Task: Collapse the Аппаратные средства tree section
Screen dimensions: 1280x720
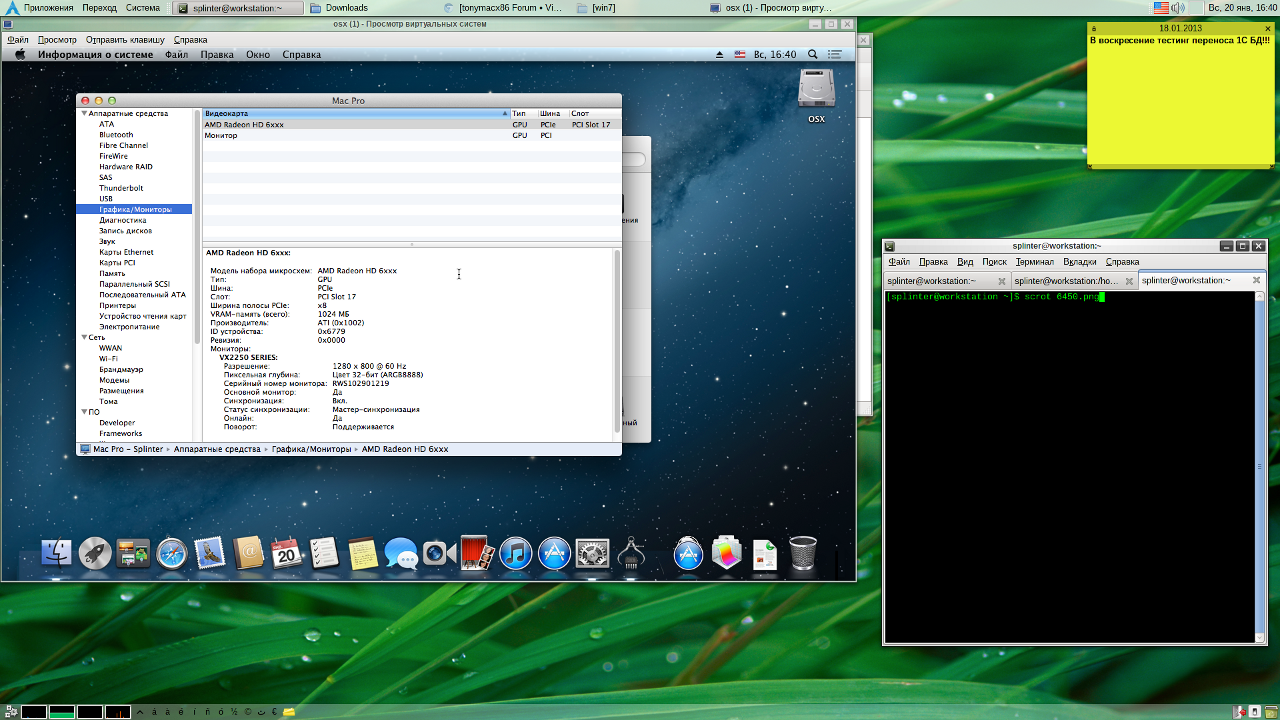Action: 84,114
